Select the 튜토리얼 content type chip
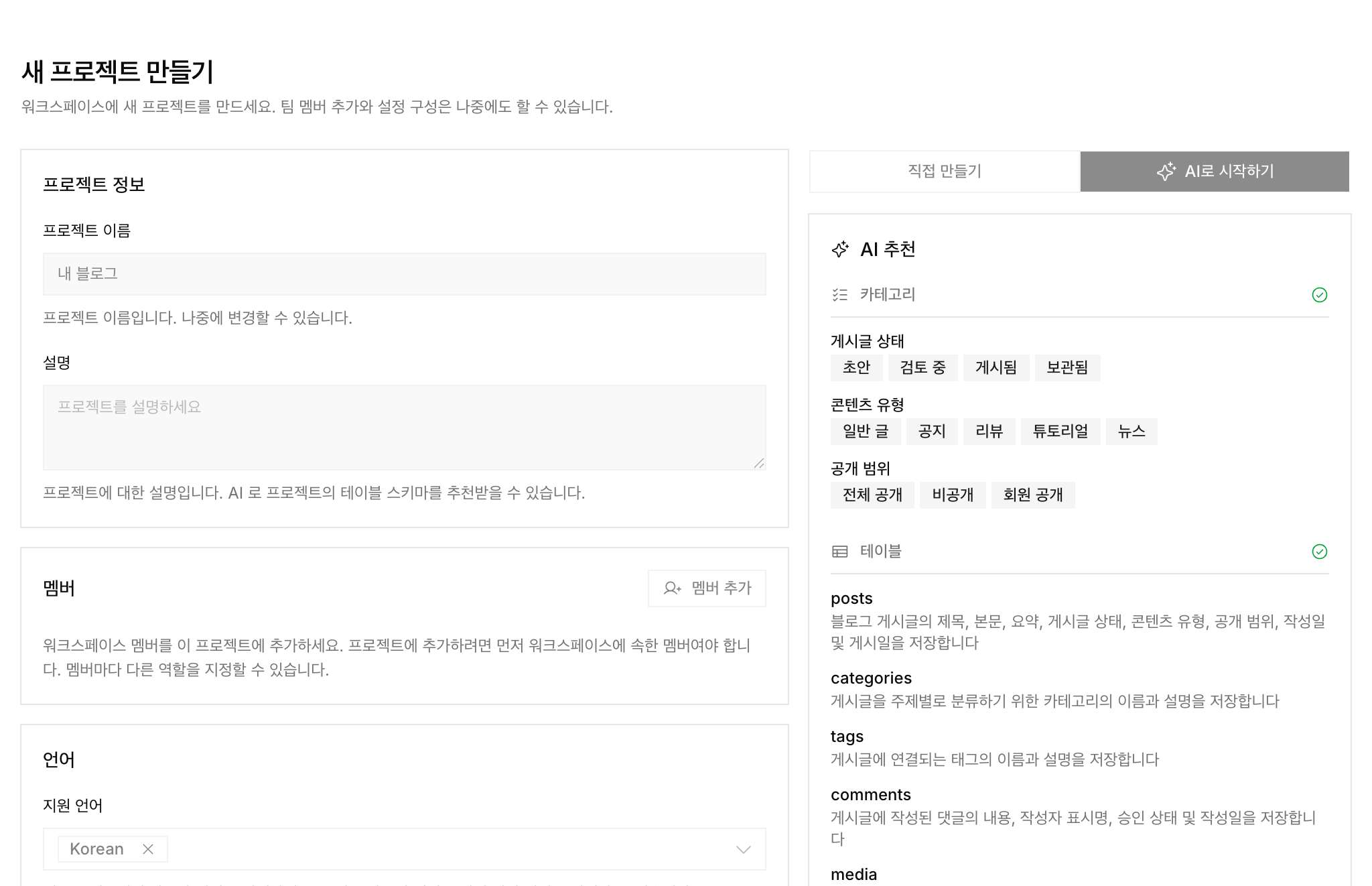This screenshot has width=1372, height=886. click(1060, 432)
